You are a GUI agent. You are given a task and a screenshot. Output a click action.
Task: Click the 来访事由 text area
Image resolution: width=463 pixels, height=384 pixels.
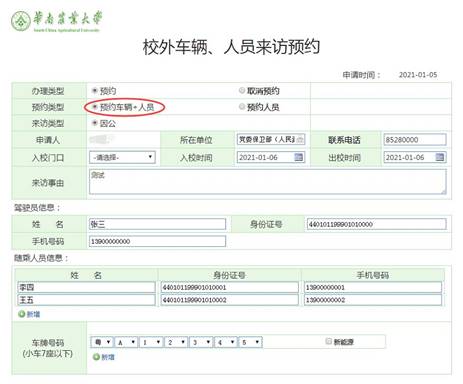tap(267, 182)
